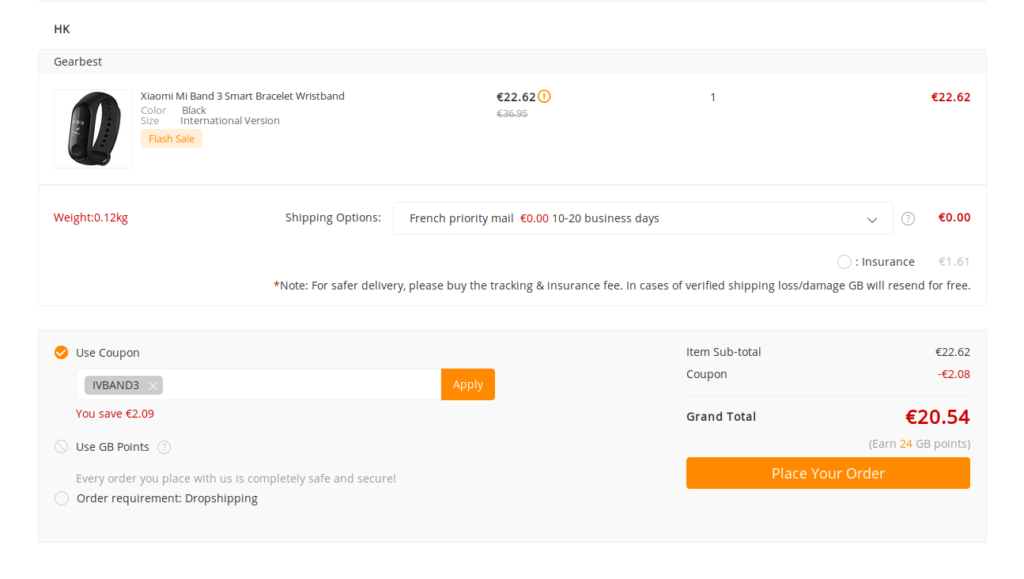1024x579 pixels.
Task: Select the Use GB Points option
Action: (61, 447)
